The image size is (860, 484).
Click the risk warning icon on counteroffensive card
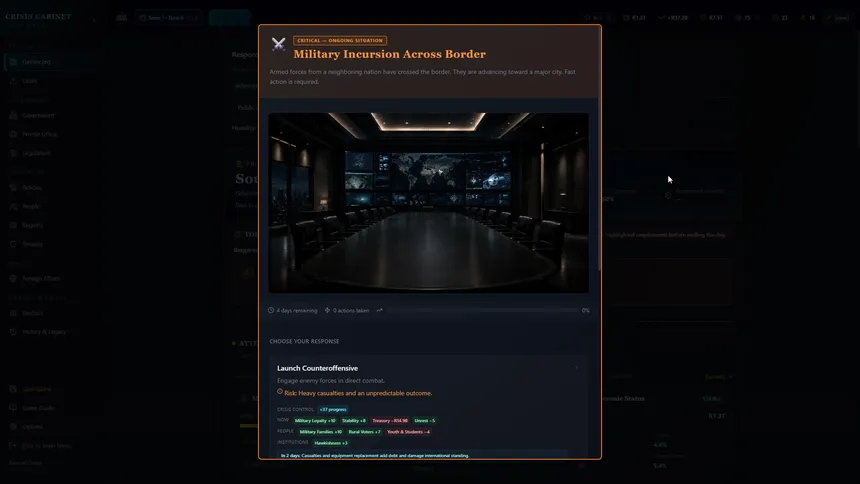(x=280, y=392)
